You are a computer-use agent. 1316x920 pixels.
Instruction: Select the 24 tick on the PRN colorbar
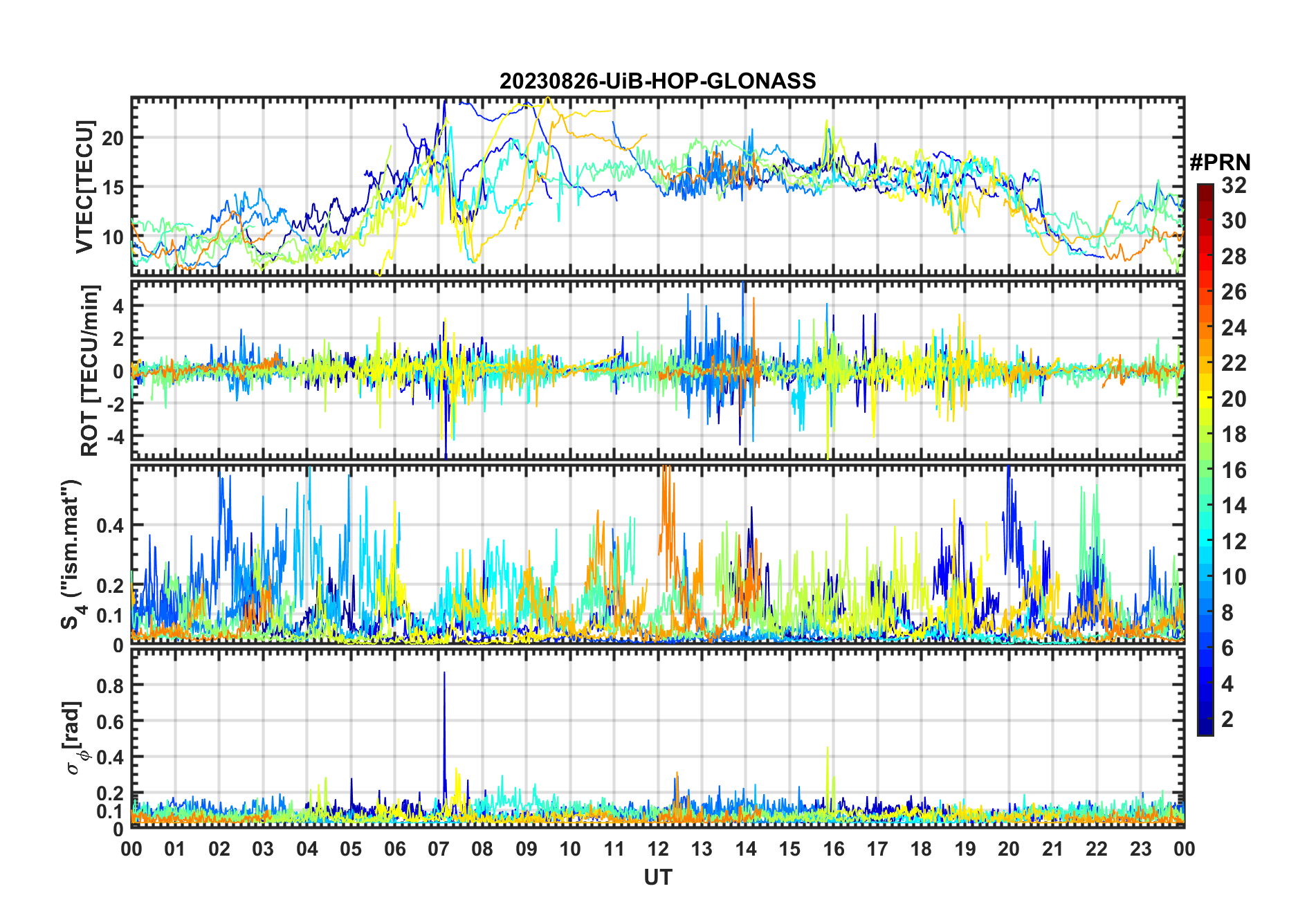1234,328
